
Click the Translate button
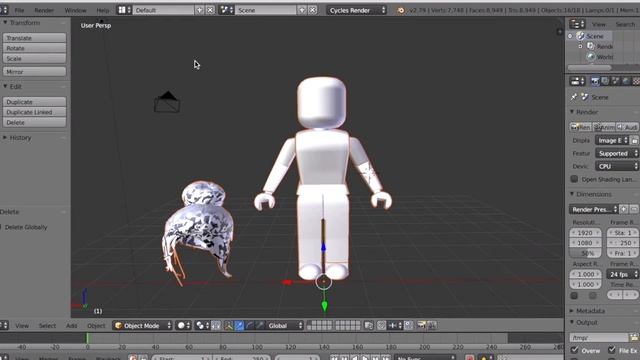tap(34, 38)
